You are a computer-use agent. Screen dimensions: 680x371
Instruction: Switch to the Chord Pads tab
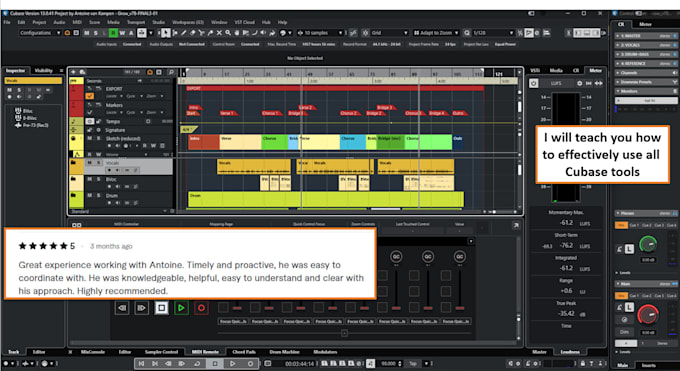click(244, 352)
